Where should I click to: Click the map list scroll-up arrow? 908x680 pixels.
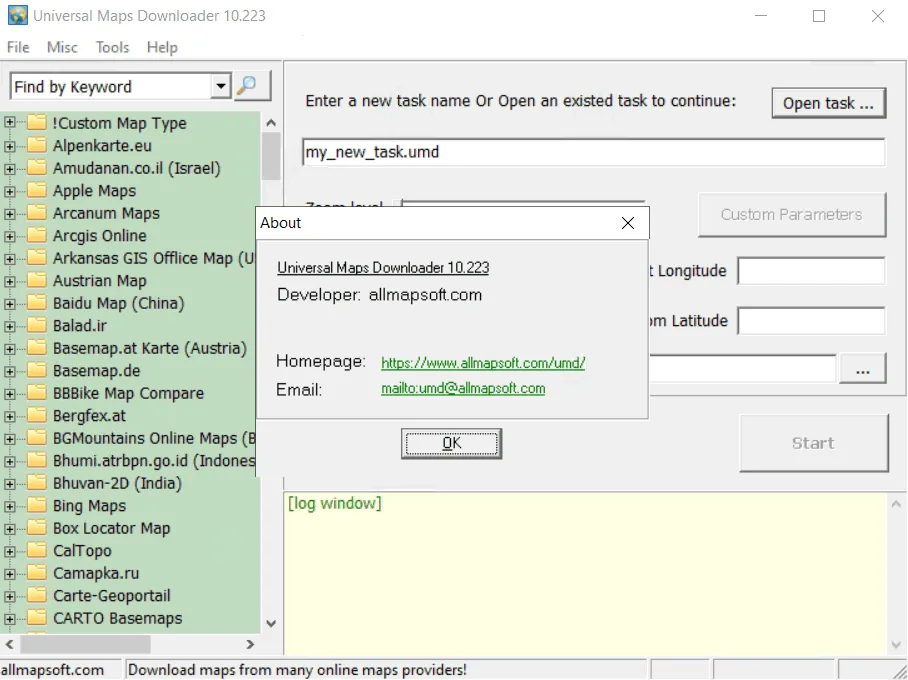271,123
